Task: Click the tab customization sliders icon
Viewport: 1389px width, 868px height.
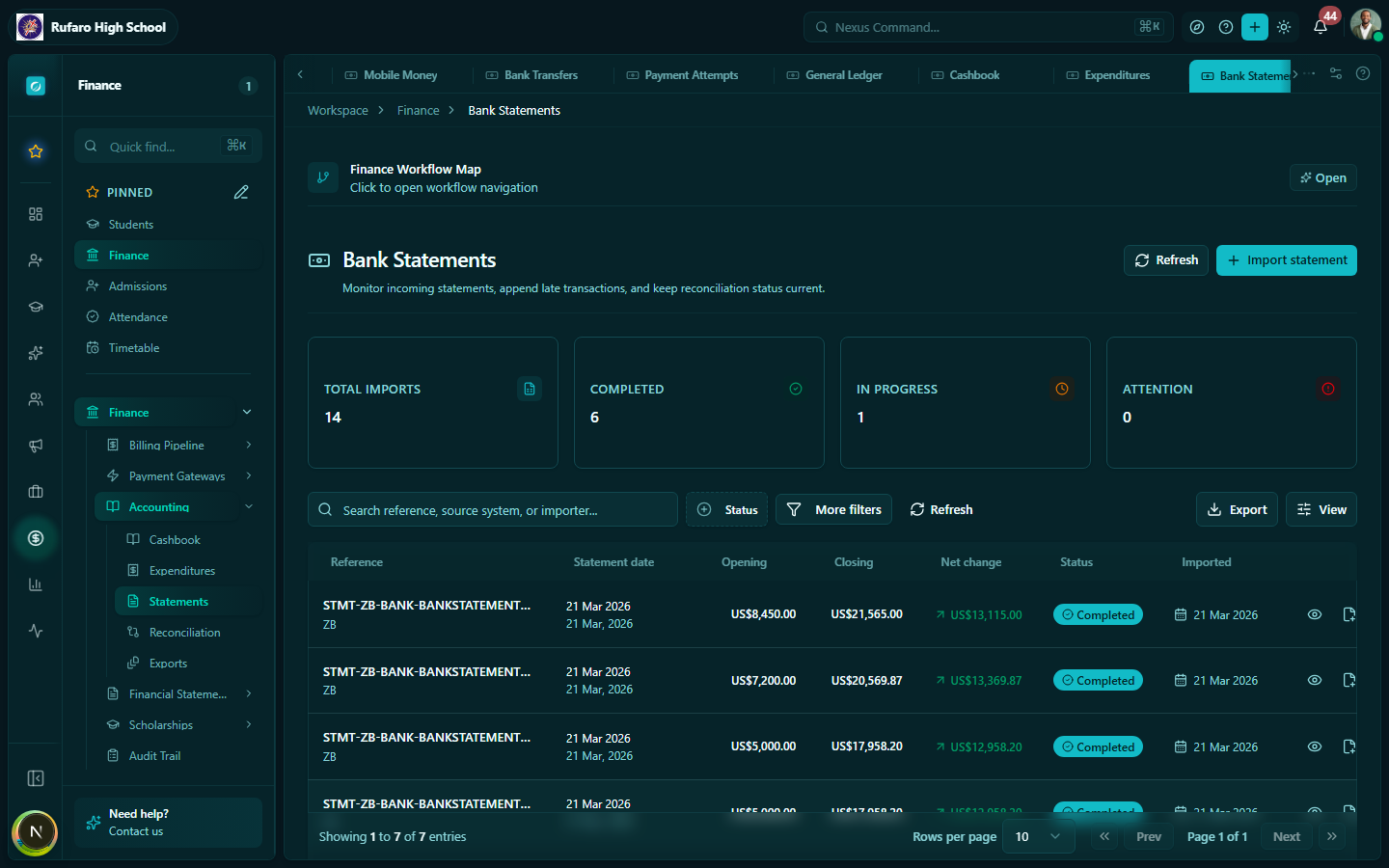Action: [x=1336, y=73]
